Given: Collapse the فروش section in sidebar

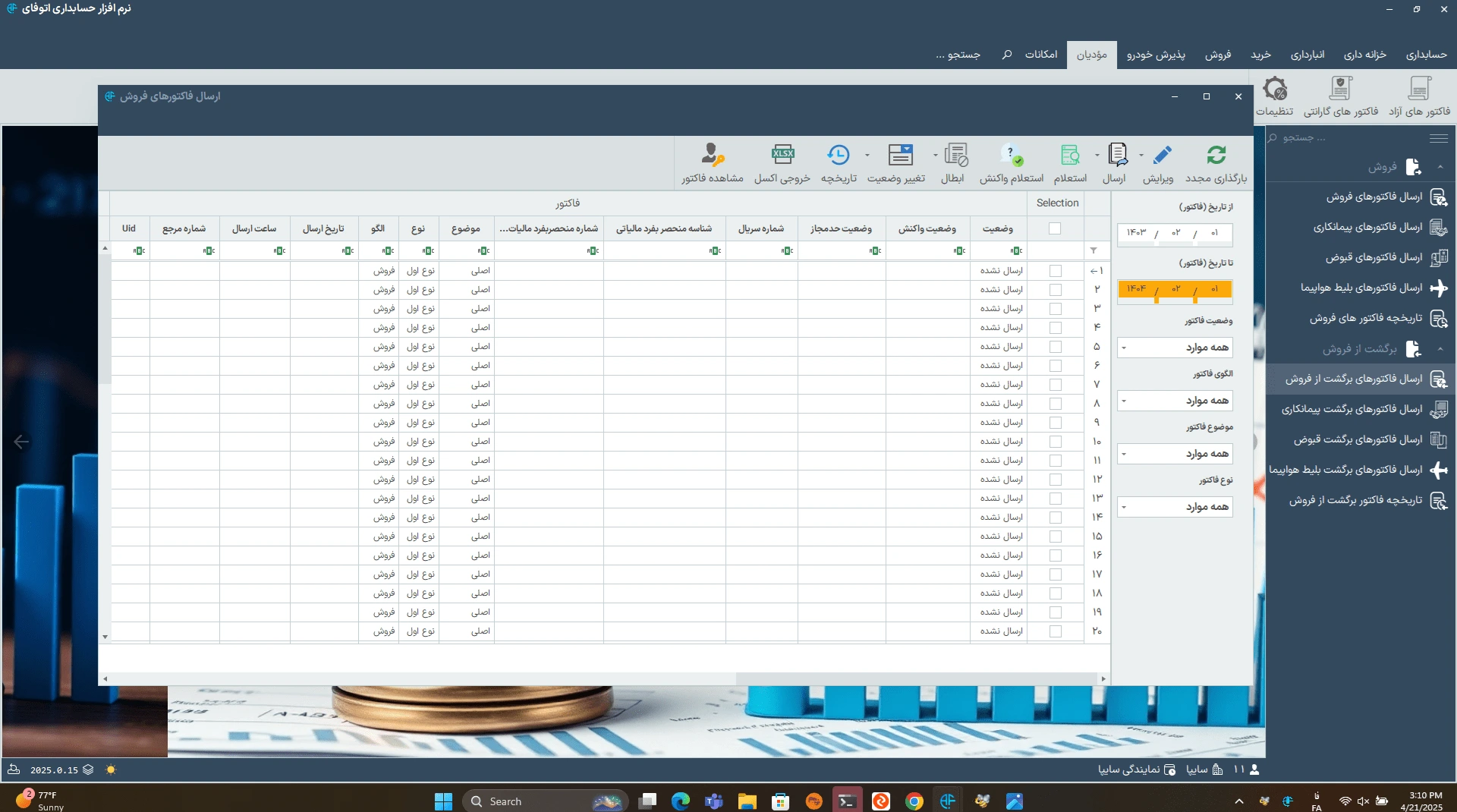Looking at the screenshot, I should (1440, 166).
